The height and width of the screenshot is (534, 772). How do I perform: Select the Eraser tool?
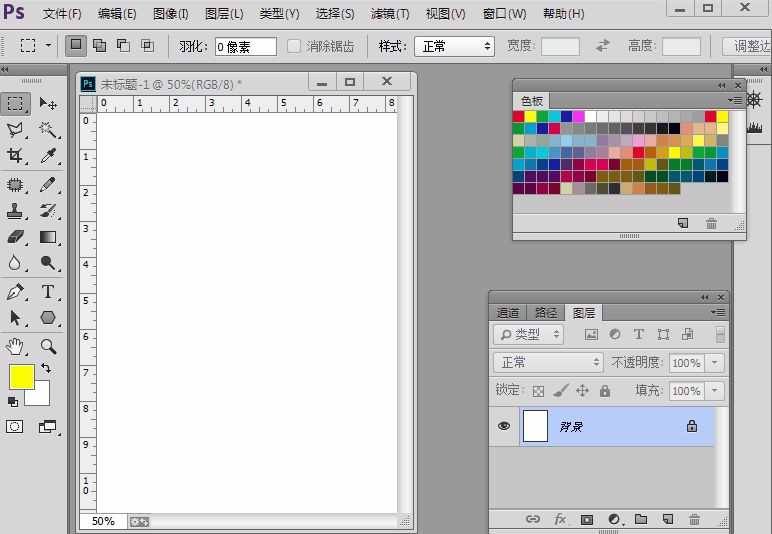point(15,237)
